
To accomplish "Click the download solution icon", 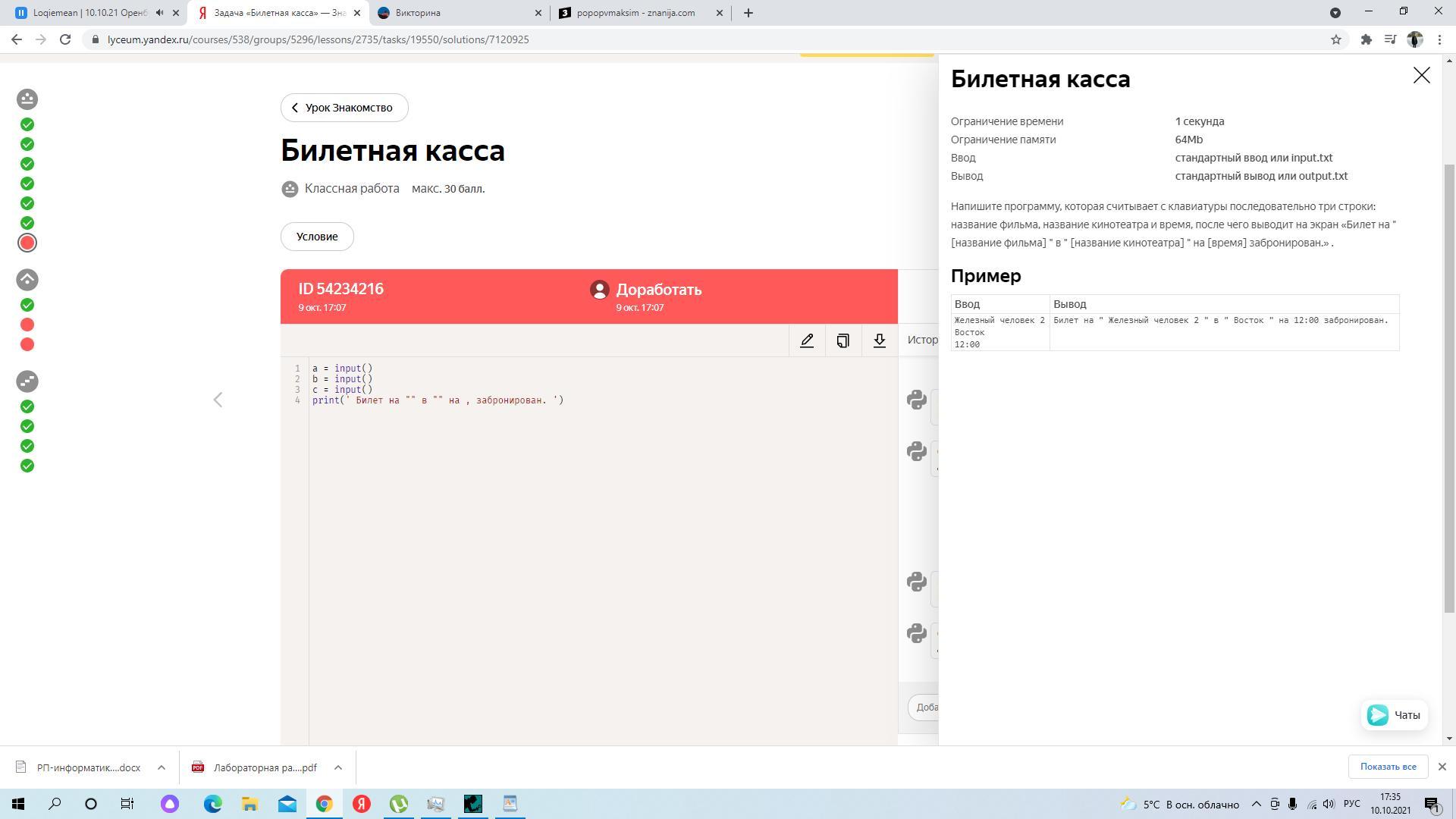I will tap(879, 340).
